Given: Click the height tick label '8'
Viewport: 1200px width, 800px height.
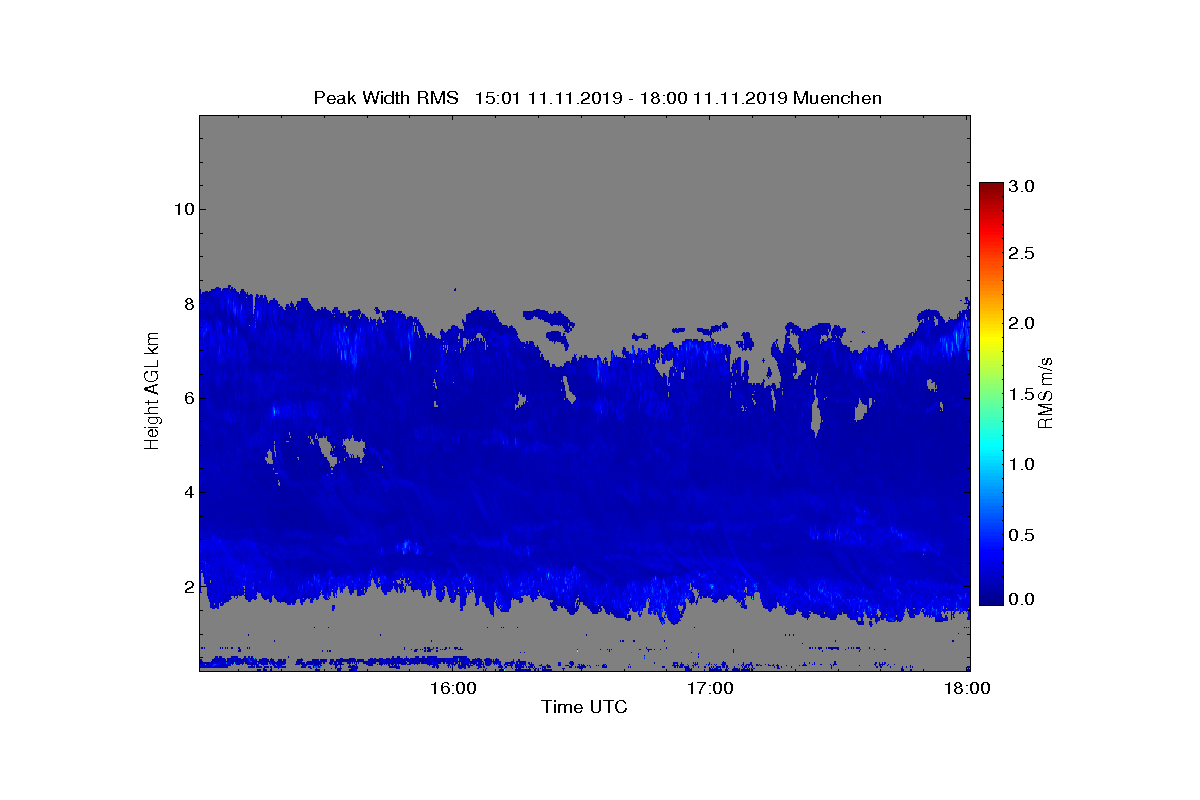Looking at the screenshot, I should point(187,304).
